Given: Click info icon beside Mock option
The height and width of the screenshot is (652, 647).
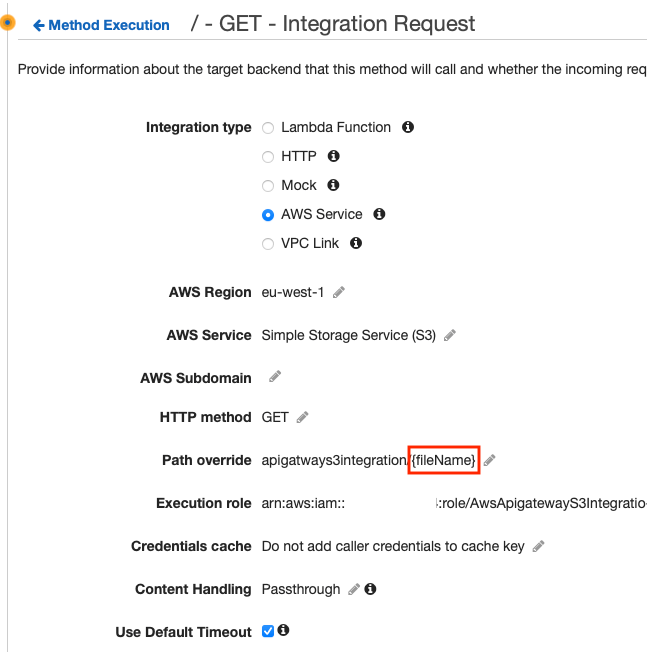Looking at the screenshot, I should click(x=334, y=186).
